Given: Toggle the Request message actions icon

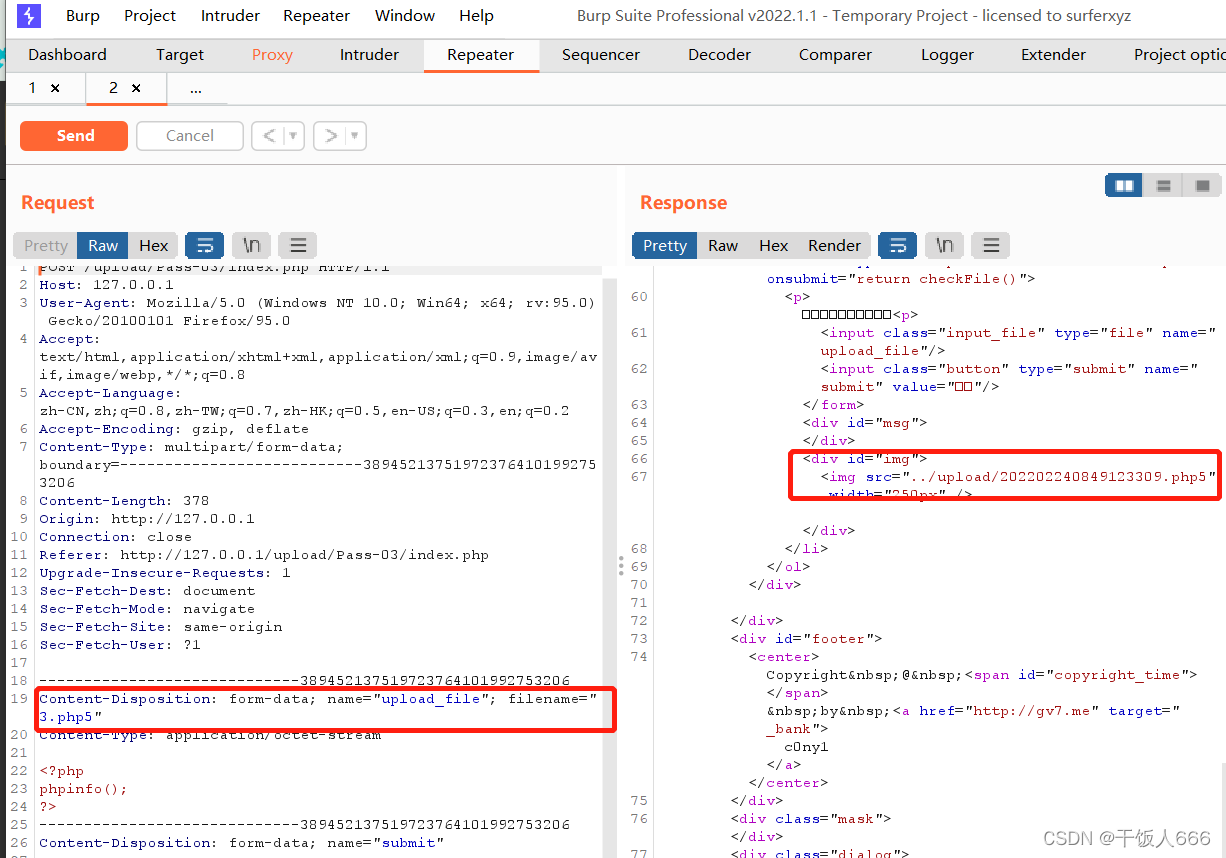Looking at the screenshot, I should pos(204,245).
